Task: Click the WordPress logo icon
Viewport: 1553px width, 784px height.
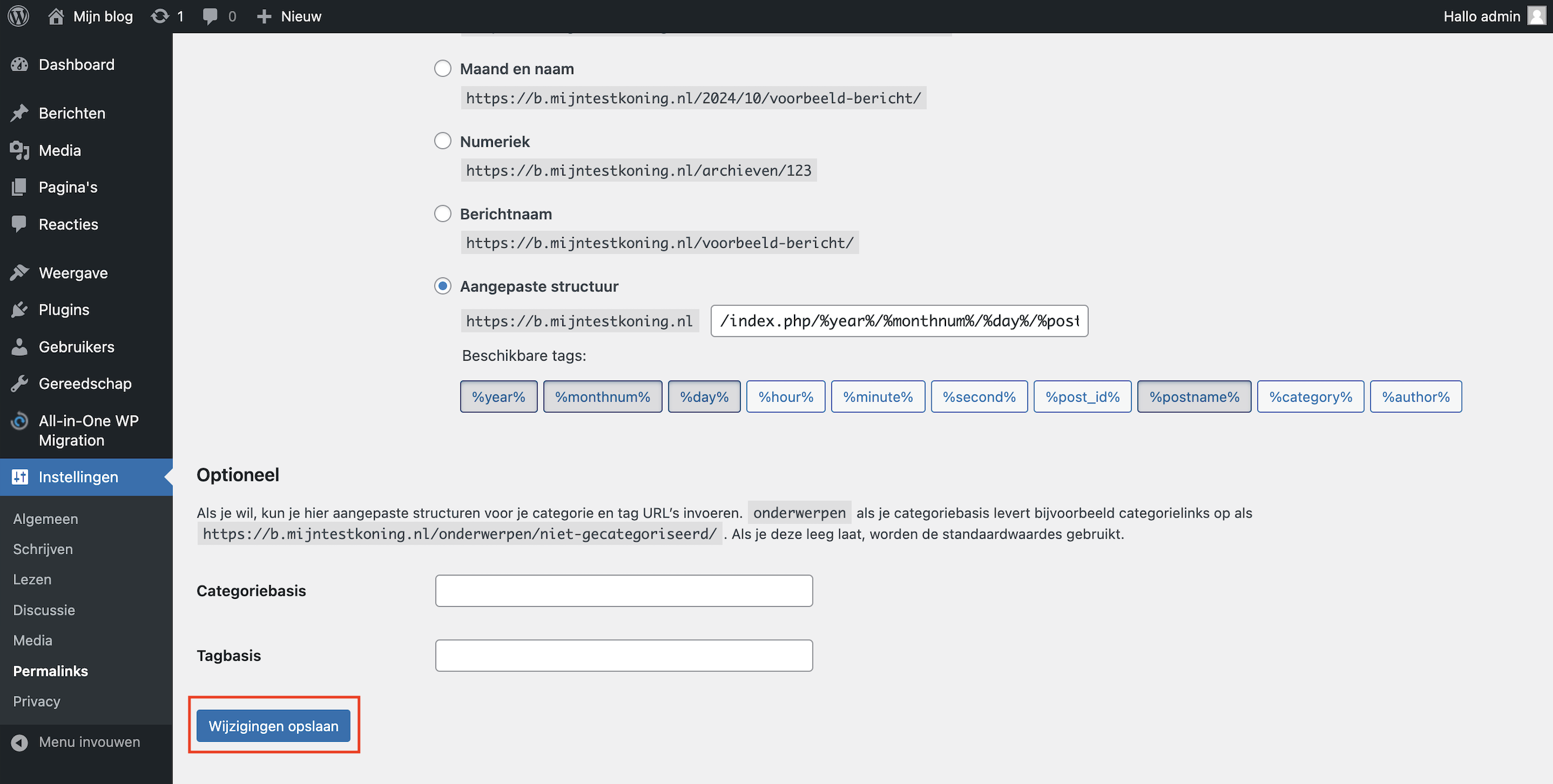Action: pyautogui.click(x=19, y=16)
